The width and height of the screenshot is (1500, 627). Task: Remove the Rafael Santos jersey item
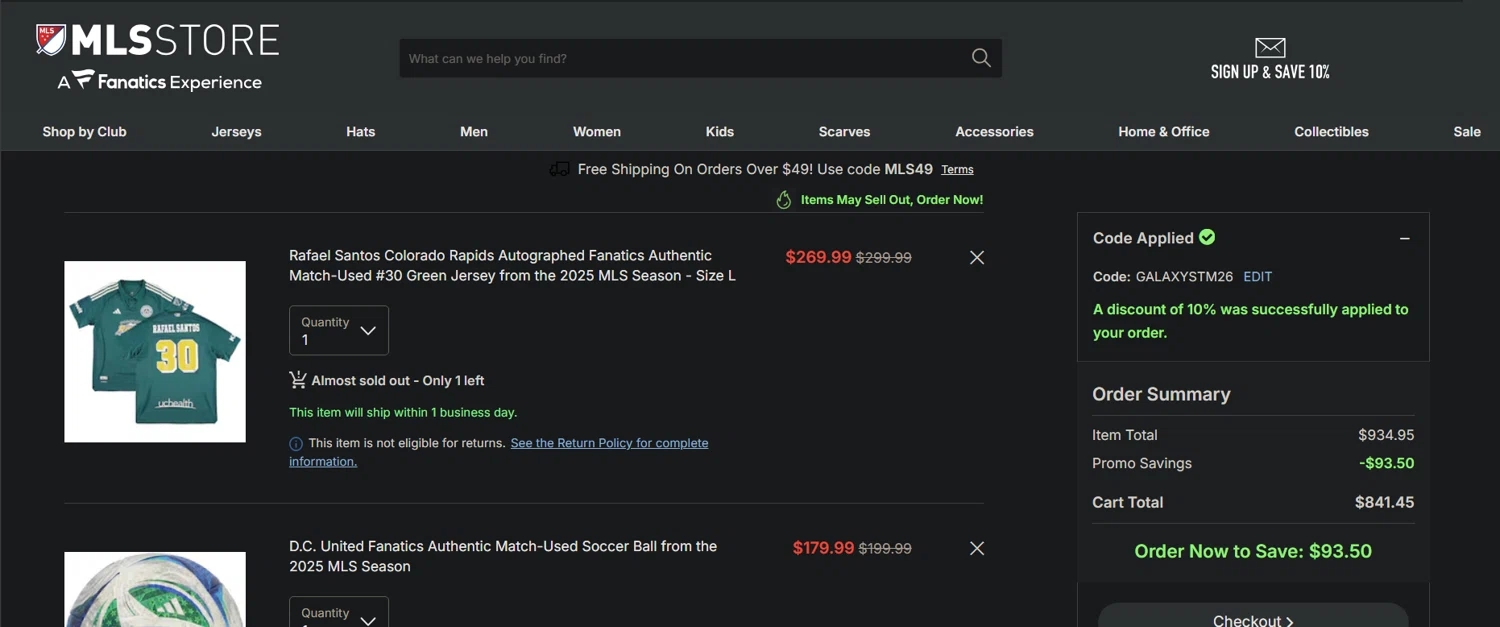[977, 258]
